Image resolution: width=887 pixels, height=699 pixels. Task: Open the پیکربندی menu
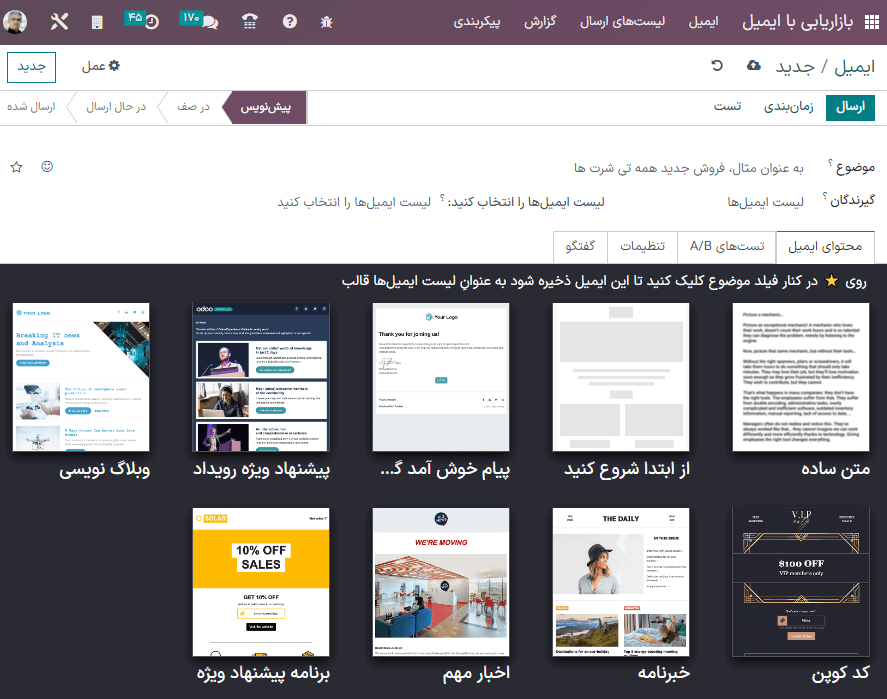pyautogui.click(x=477, y=20)
